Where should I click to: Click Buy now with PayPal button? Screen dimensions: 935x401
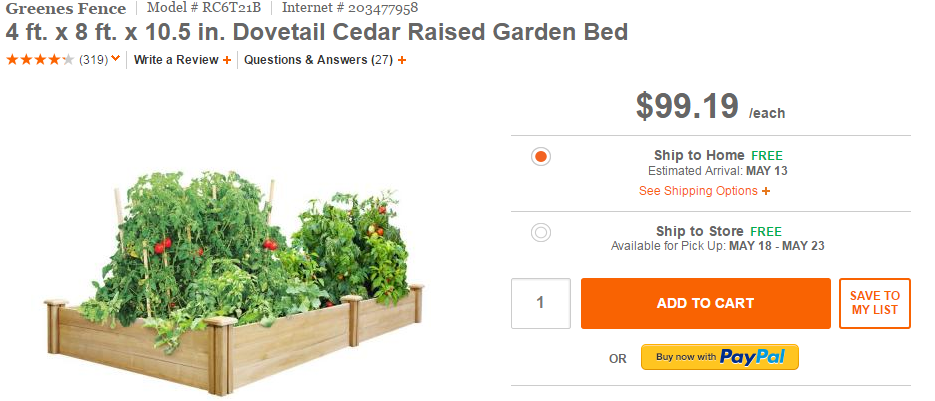(719, 357)
